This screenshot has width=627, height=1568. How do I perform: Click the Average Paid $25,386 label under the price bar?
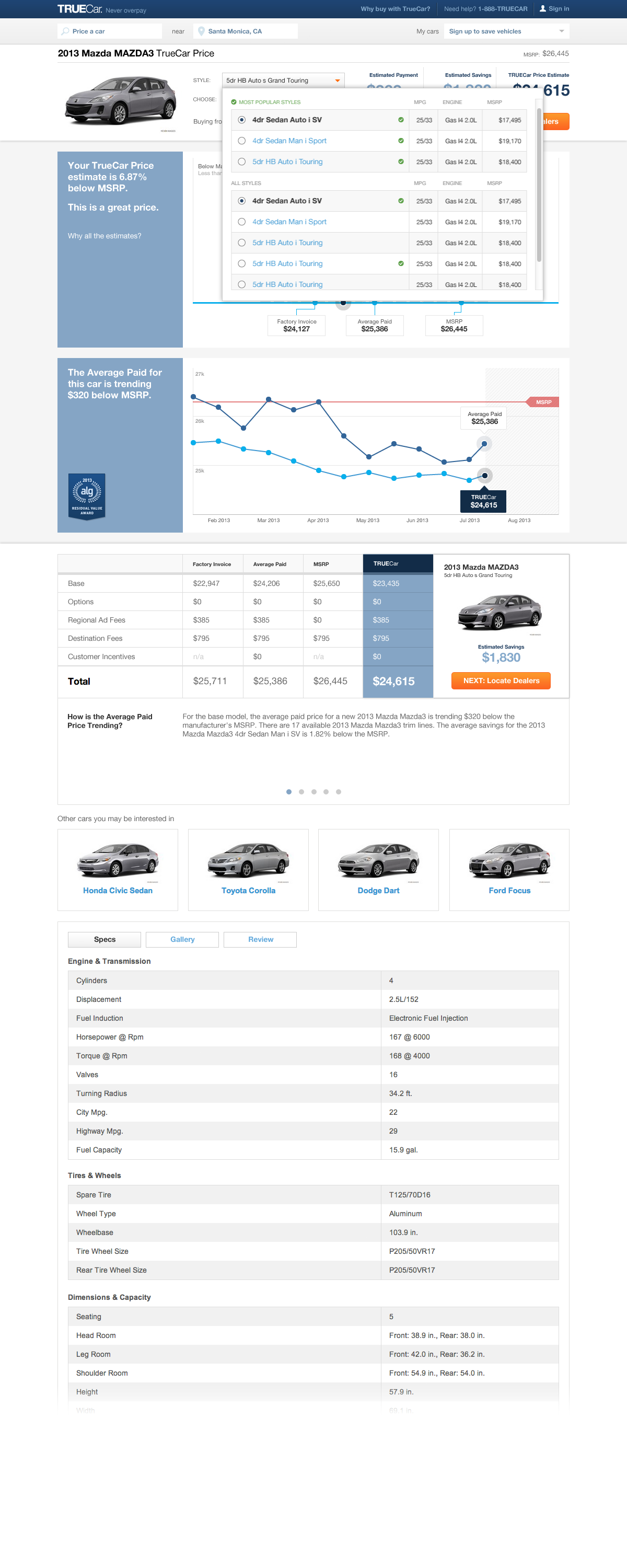[375, 326]
